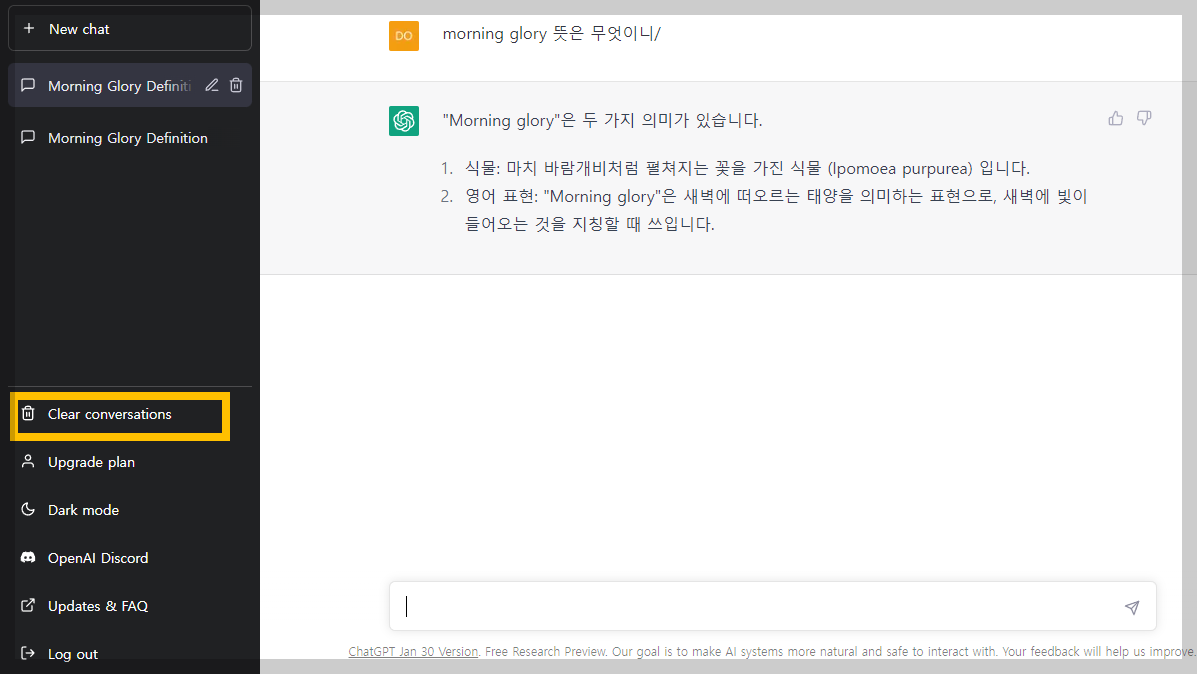Image resolution: width=1197 pixels, height=674 pixels.
Task: Select the highlighted Morning Glory Definiti conversation
Action: coord(115,85)
